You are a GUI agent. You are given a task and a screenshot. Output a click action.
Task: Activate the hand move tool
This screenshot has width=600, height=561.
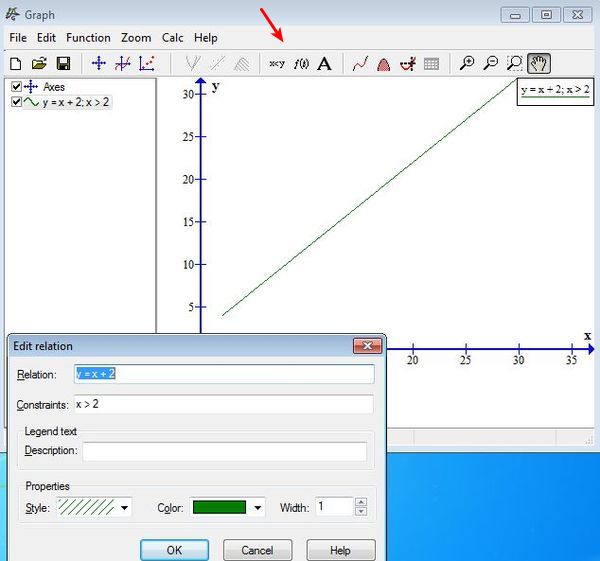click(x=539, y=64)
